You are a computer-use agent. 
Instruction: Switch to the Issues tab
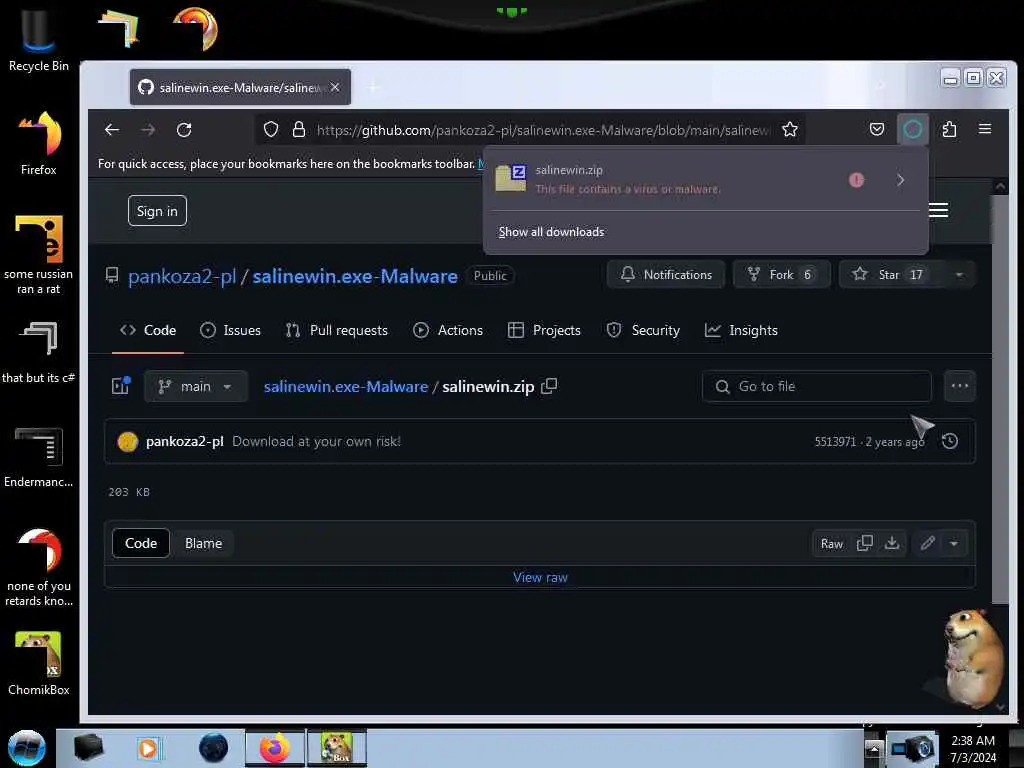pyautogui.click(x=231, y=330)
